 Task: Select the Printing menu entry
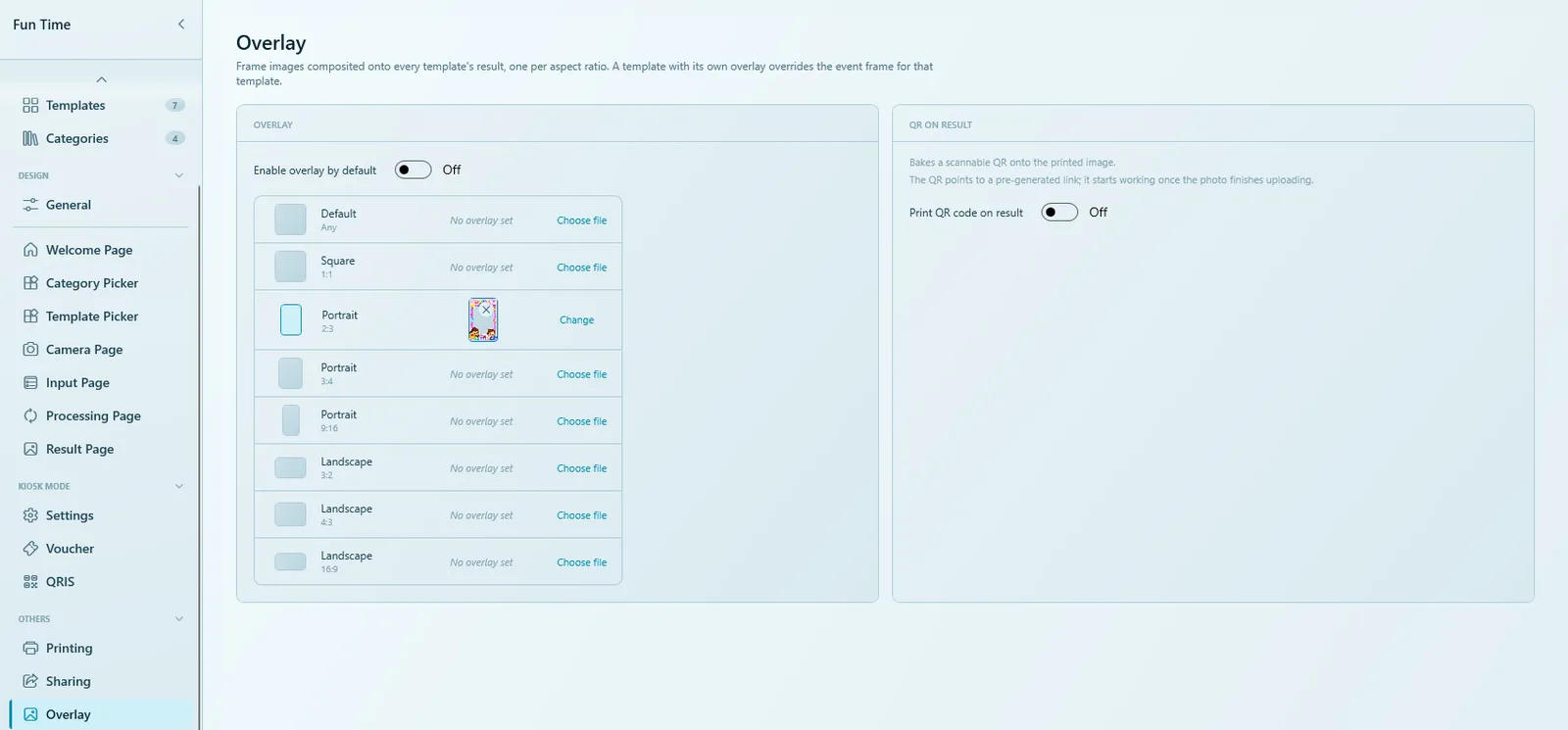pos(102,649)
